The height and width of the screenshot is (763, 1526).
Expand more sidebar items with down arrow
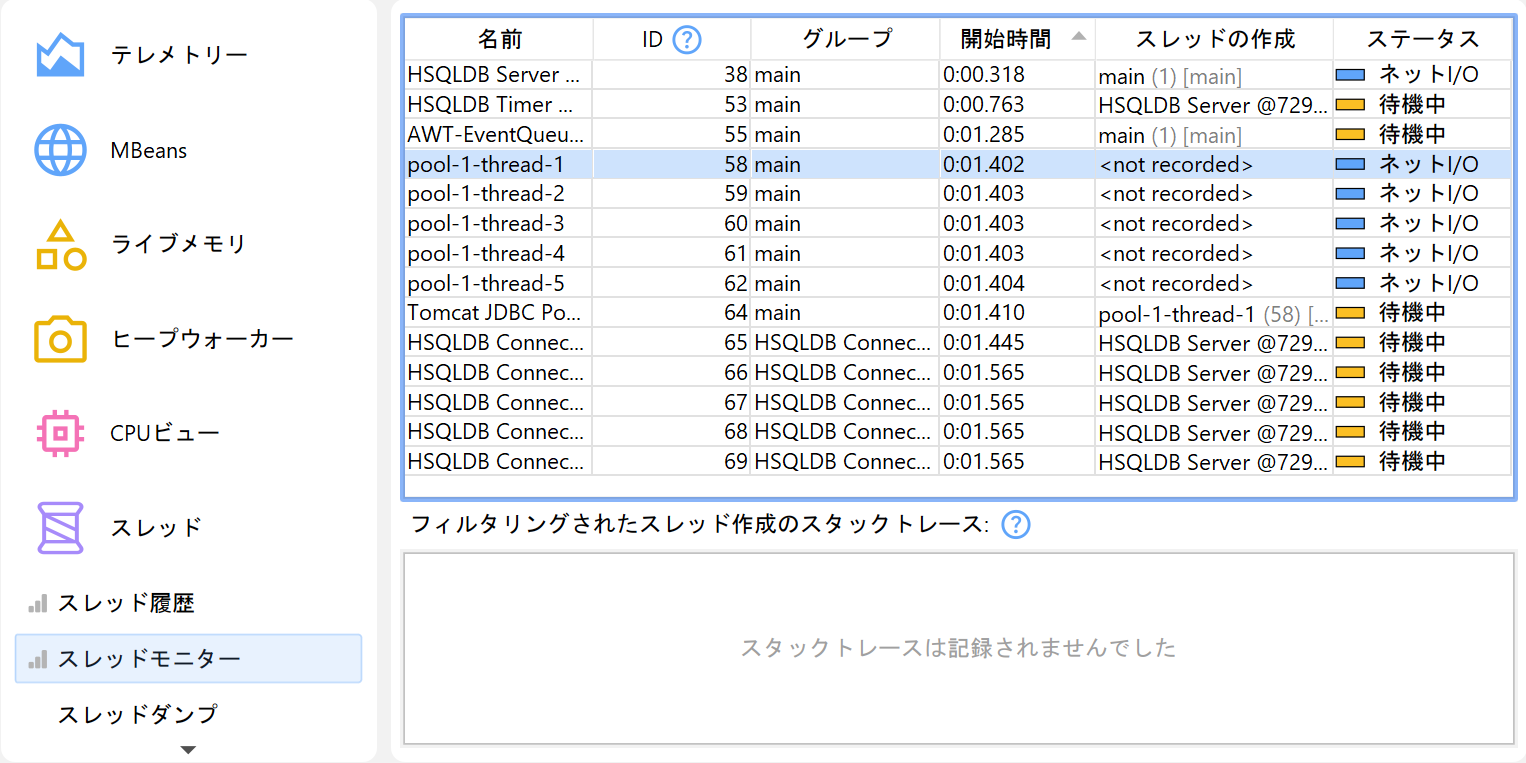[x=188, y=749]
